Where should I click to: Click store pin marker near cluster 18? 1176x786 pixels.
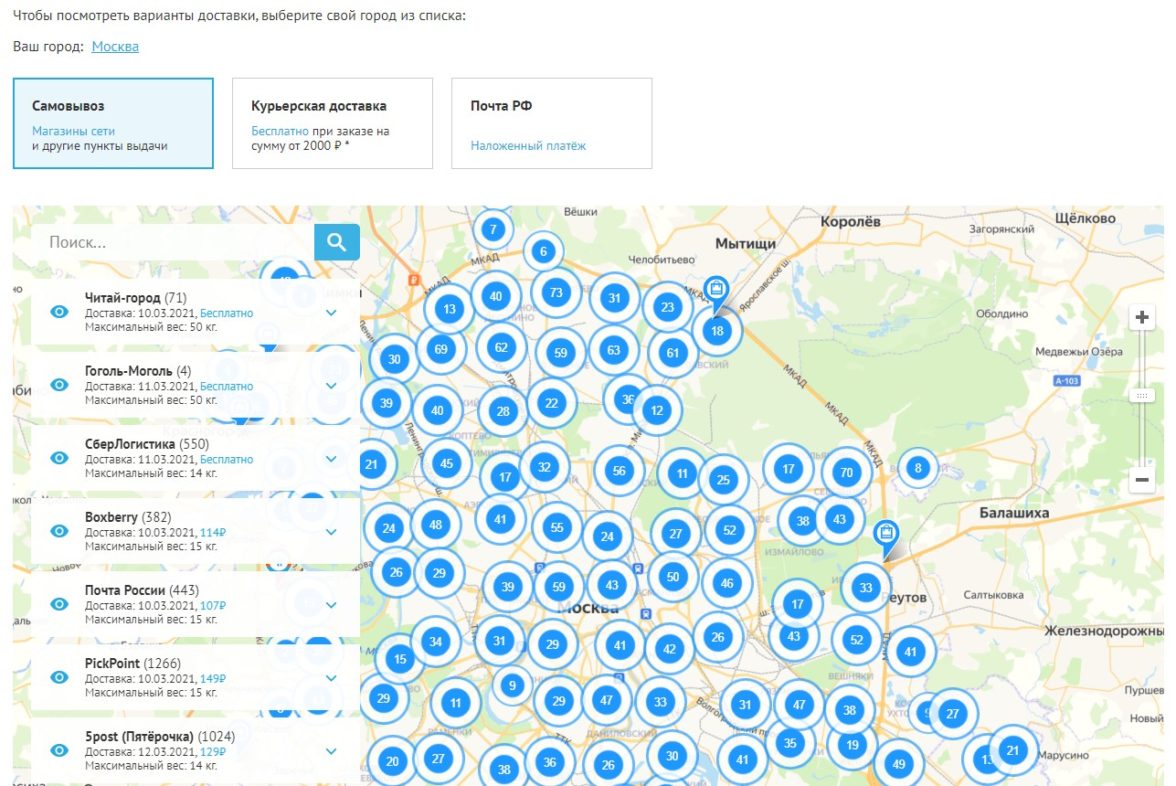point(716,291)
